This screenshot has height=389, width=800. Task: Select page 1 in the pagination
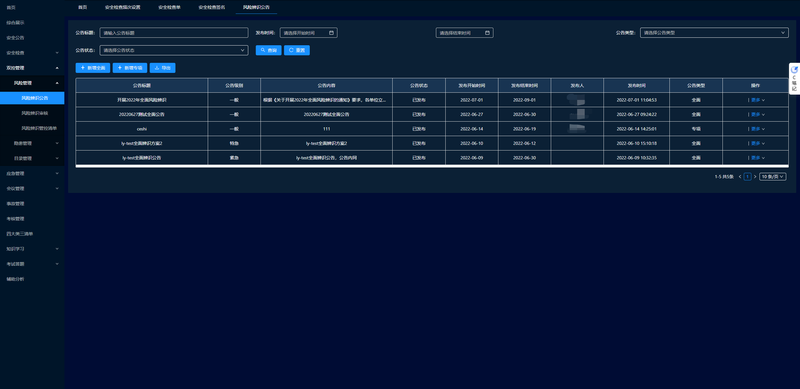click(747, 177)
